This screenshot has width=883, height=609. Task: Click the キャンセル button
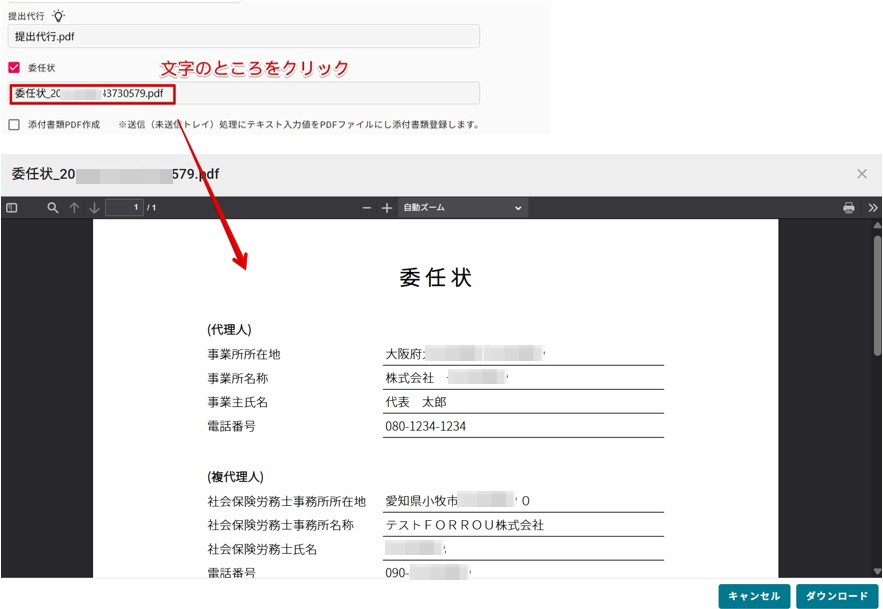(754, 596)
